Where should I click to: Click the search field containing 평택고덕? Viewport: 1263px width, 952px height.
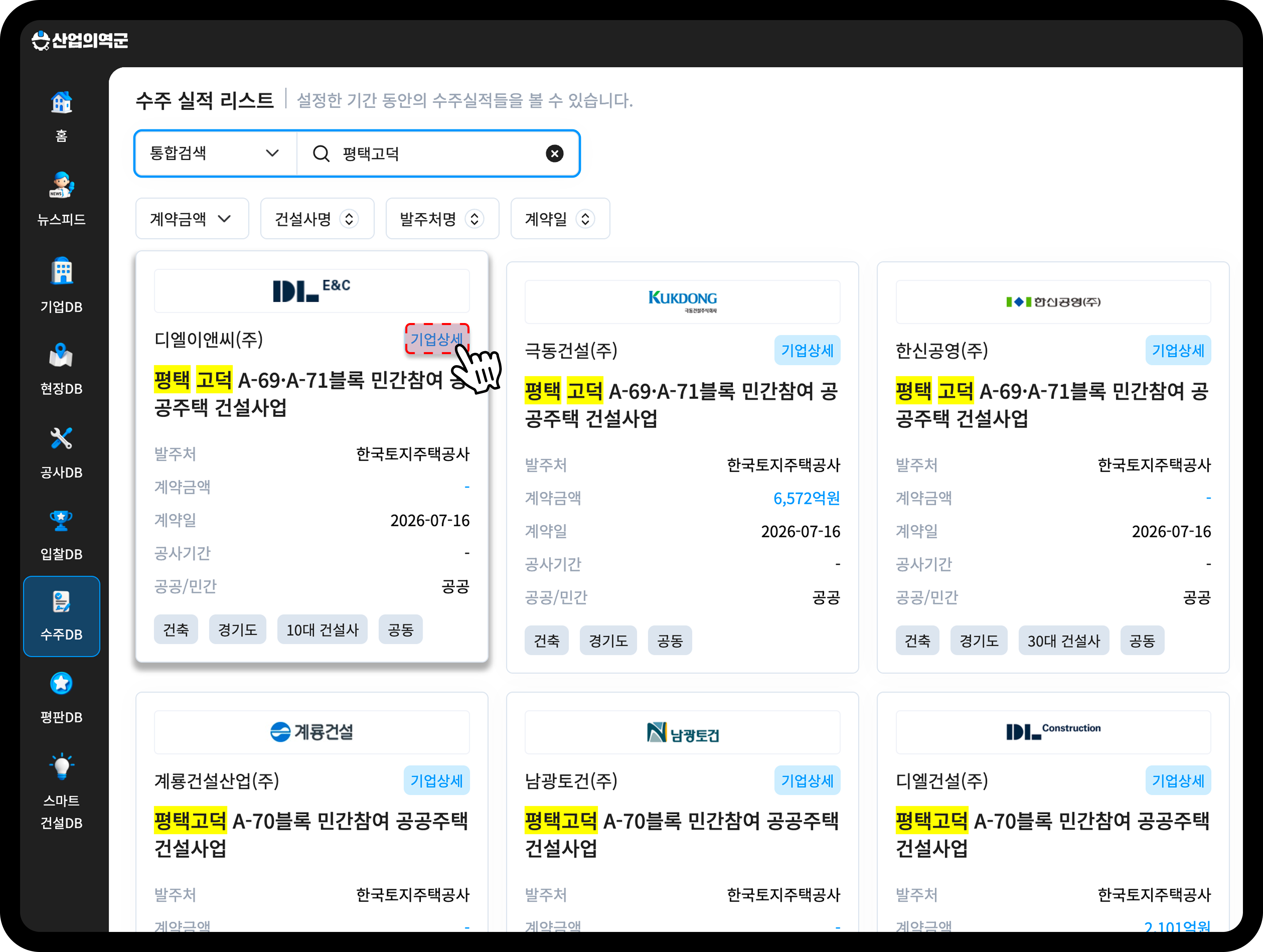[x=438, y=153]
